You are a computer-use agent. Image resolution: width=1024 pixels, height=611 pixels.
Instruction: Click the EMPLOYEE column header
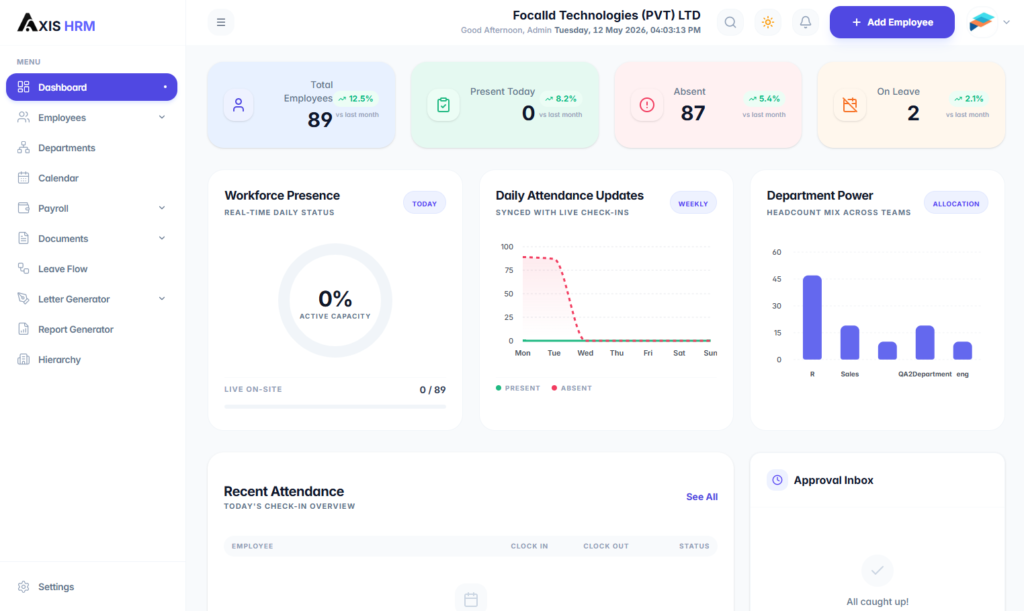click(252, 546)
